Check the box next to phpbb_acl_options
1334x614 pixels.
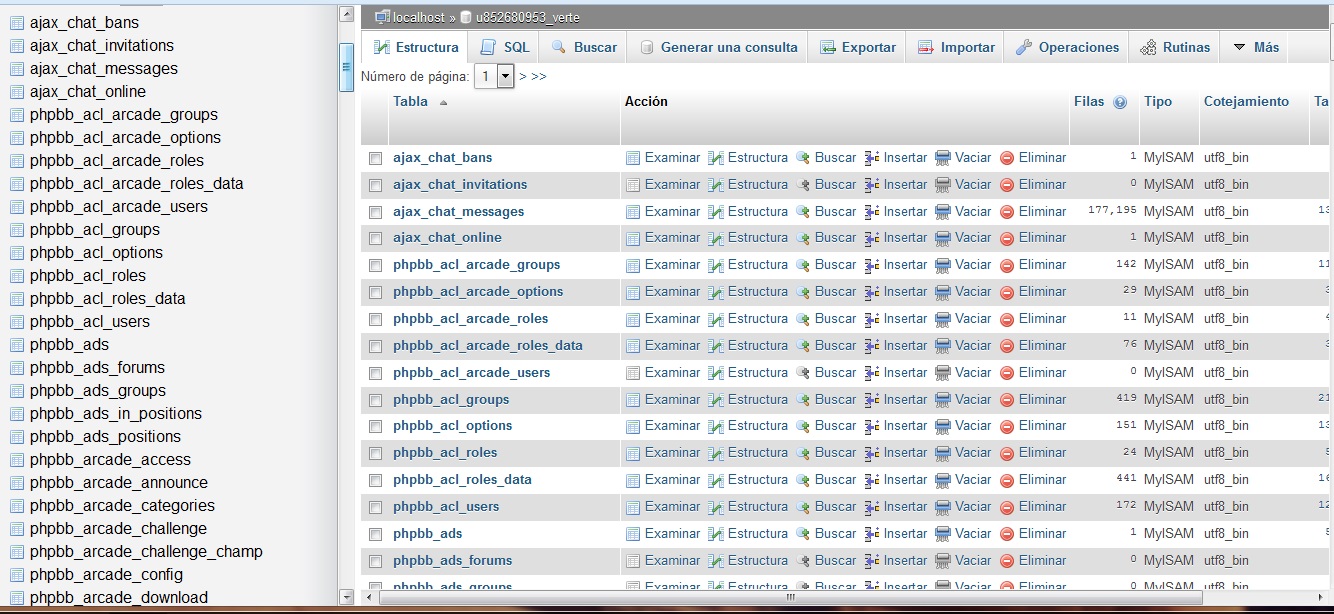(x=375, y=427)
